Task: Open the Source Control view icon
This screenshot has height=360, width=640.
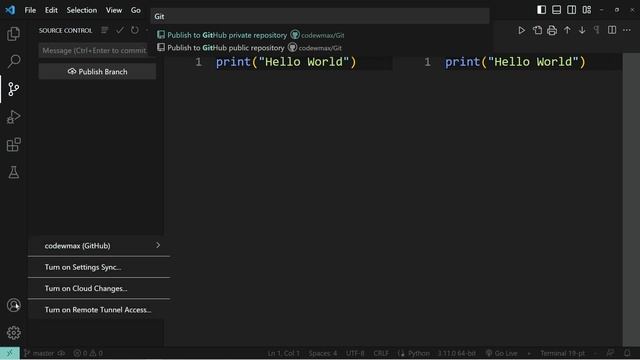Action: click(x=13, y=89)
